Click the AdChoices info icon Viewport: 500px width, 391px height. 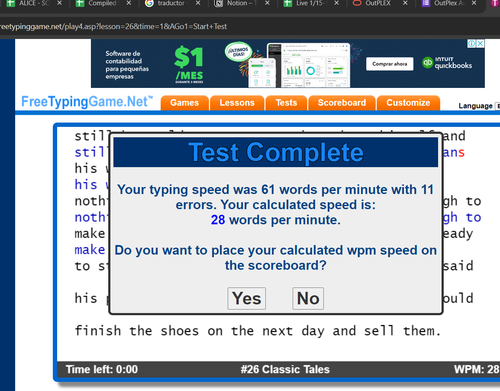[x=472, y=44]
